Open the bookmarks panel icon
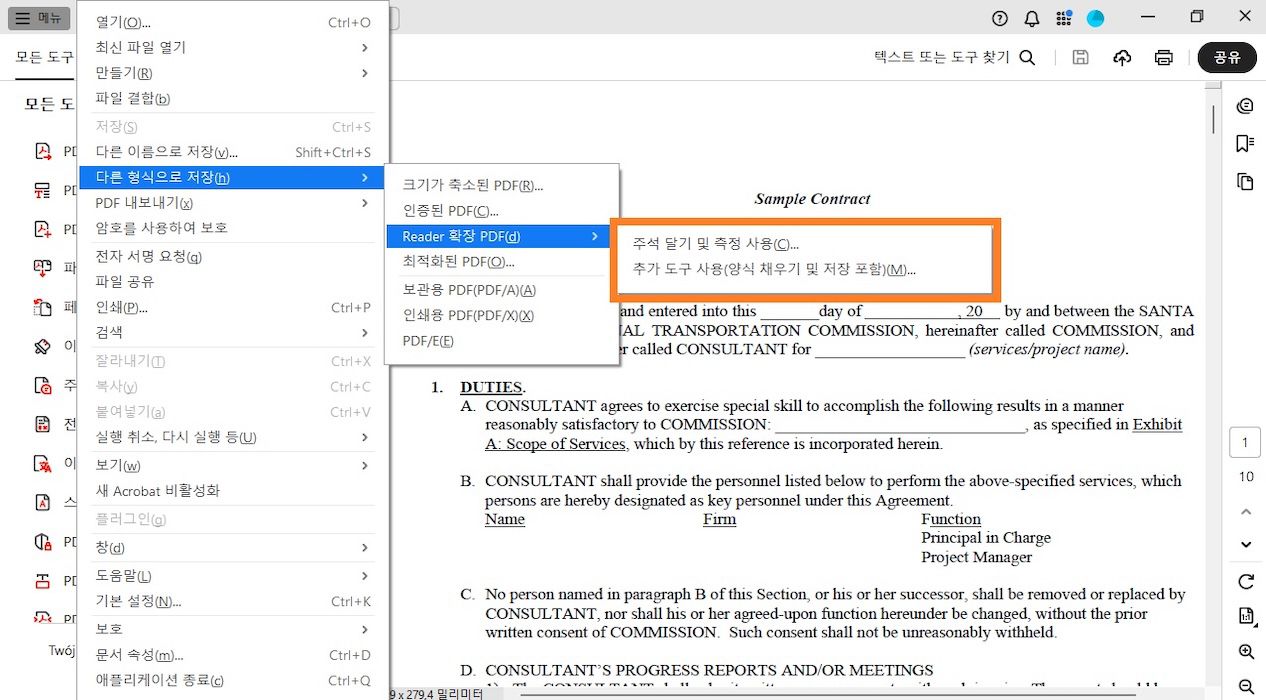This screenshot has height=700, width=1266. 1245,143
